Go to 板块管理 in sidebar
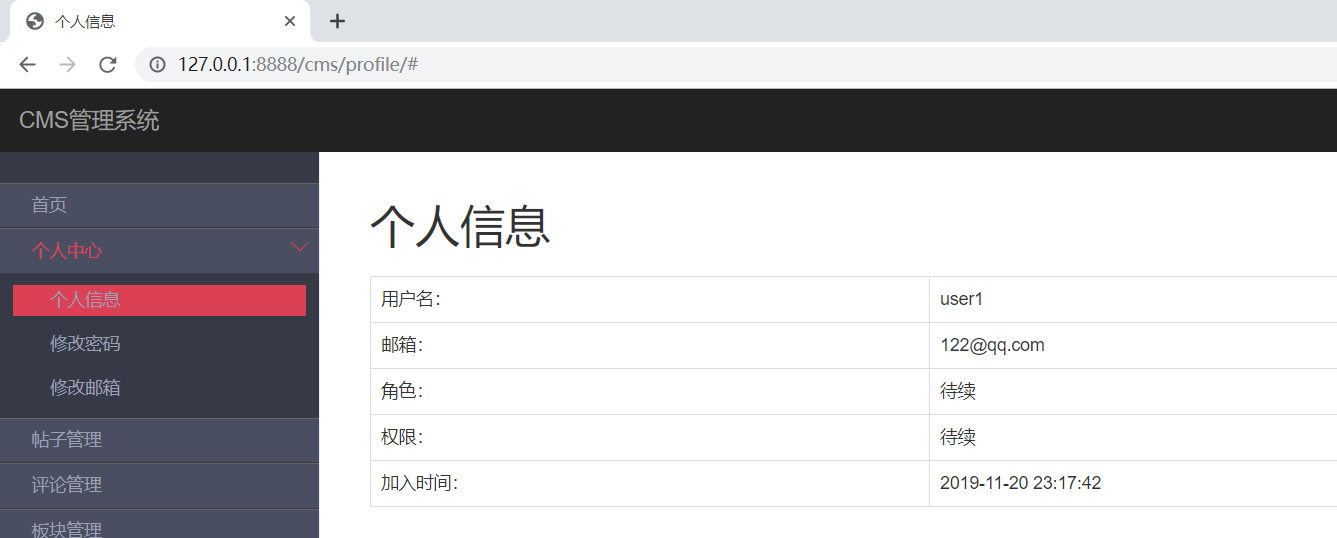Image resolution: width=1337 pixels, height=538 pixels. (159, 526)
